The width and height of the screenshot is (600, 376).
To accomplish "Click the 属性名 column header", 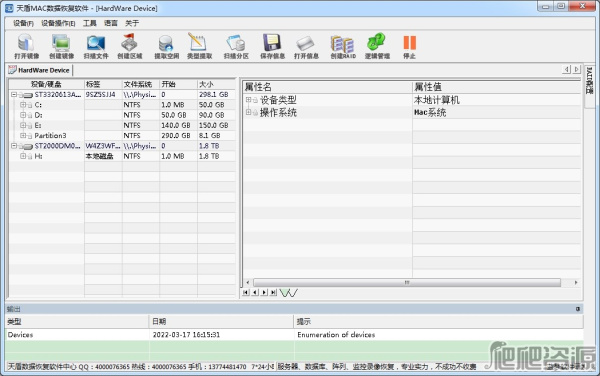I will (328, 87).
